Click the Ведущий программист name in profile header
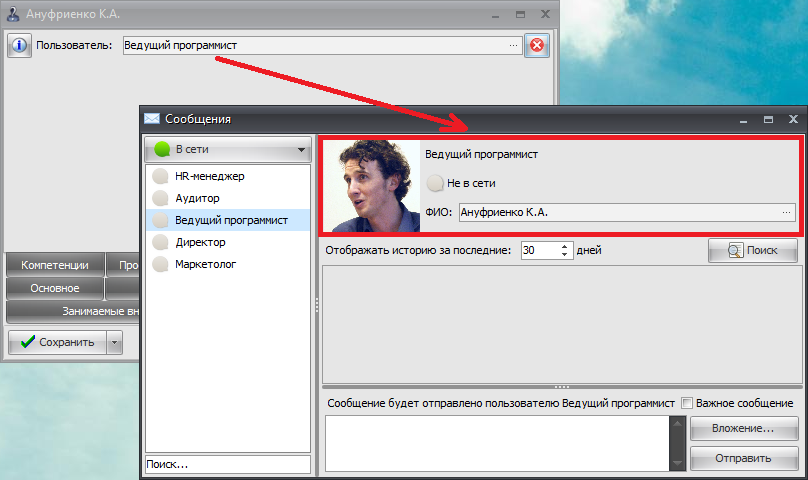The image size is (808, 480). click(x=481, y=154)
